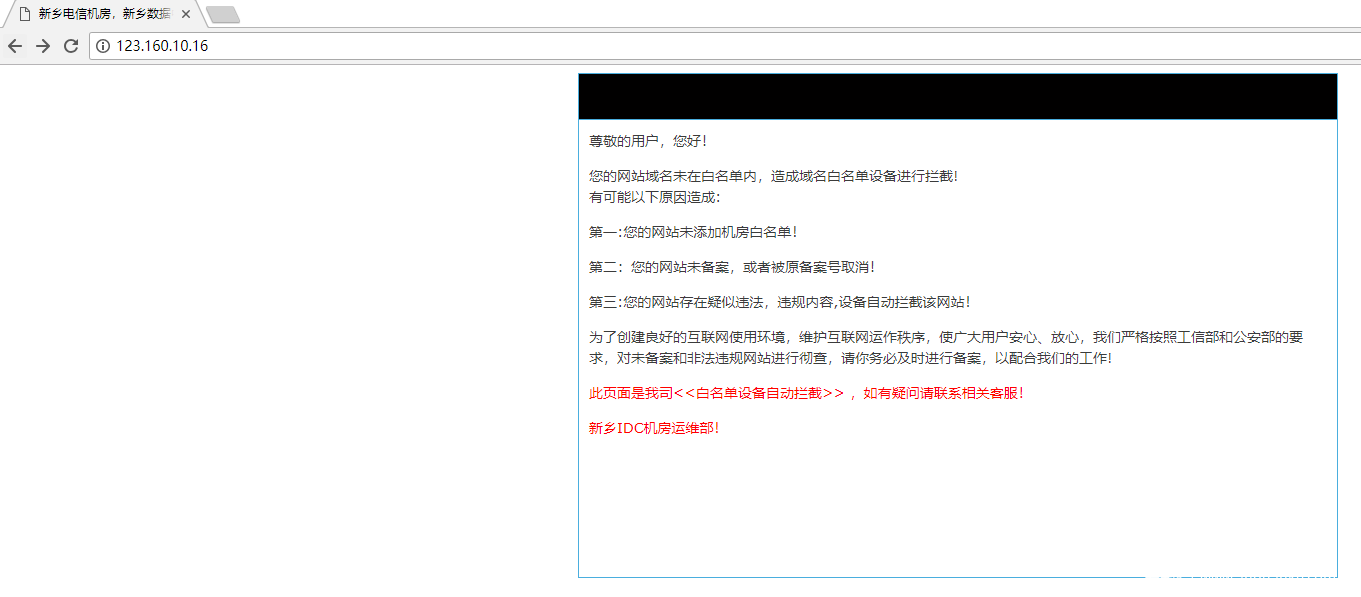The image size is (1361, 597).
Task: Click the greeting text 尊敬的用户，您好!
Action: (x=648, y=141)
